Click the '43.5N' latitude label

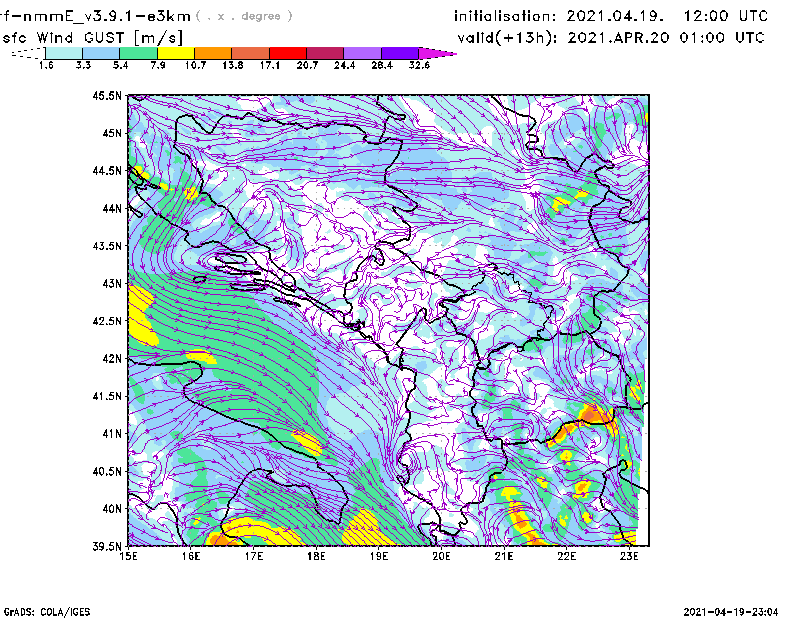point(107,246)
